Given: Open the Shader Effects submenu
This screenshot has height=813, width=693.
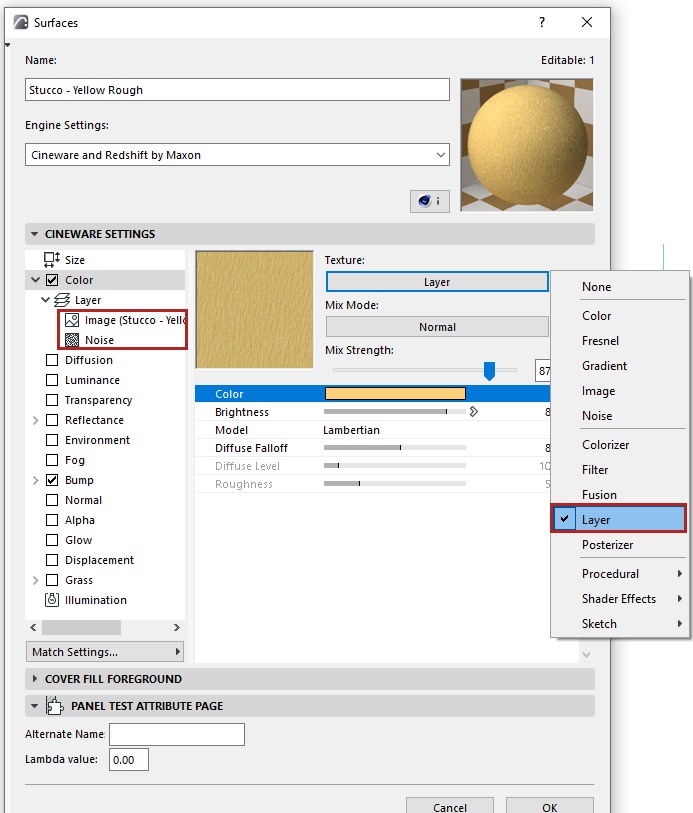Looking at the screenshot, I should pyautogui.click(x=619, y=598).
